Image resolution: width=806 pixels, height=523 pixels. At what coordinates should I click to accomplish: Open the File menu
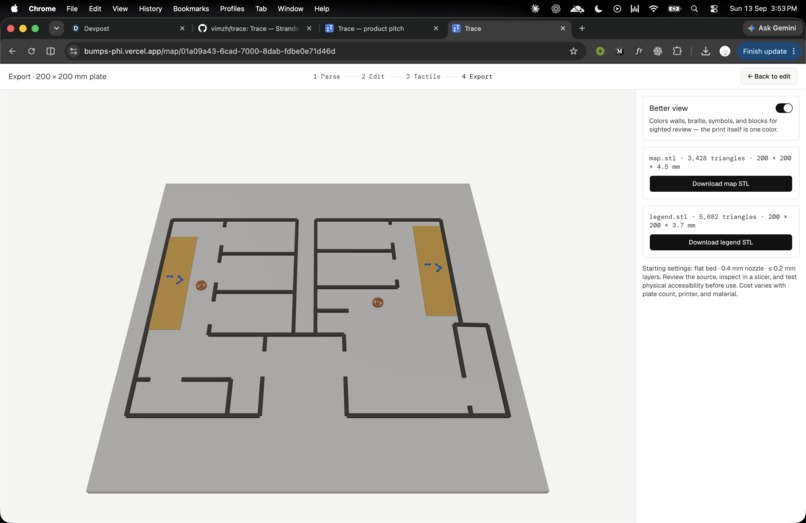pyautogui.click(x=72, y=9)
